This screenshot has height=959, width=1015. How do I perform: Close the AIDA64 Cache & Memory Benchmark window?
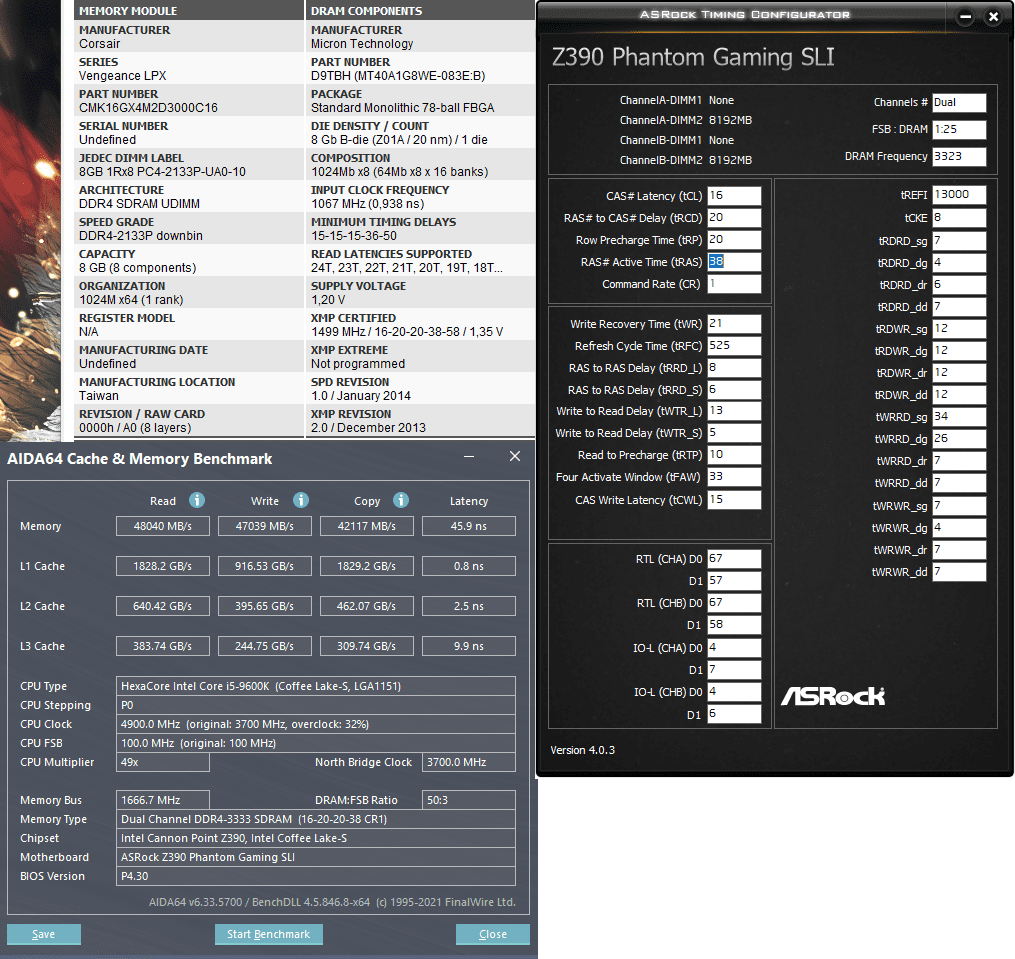pos(515,457)
